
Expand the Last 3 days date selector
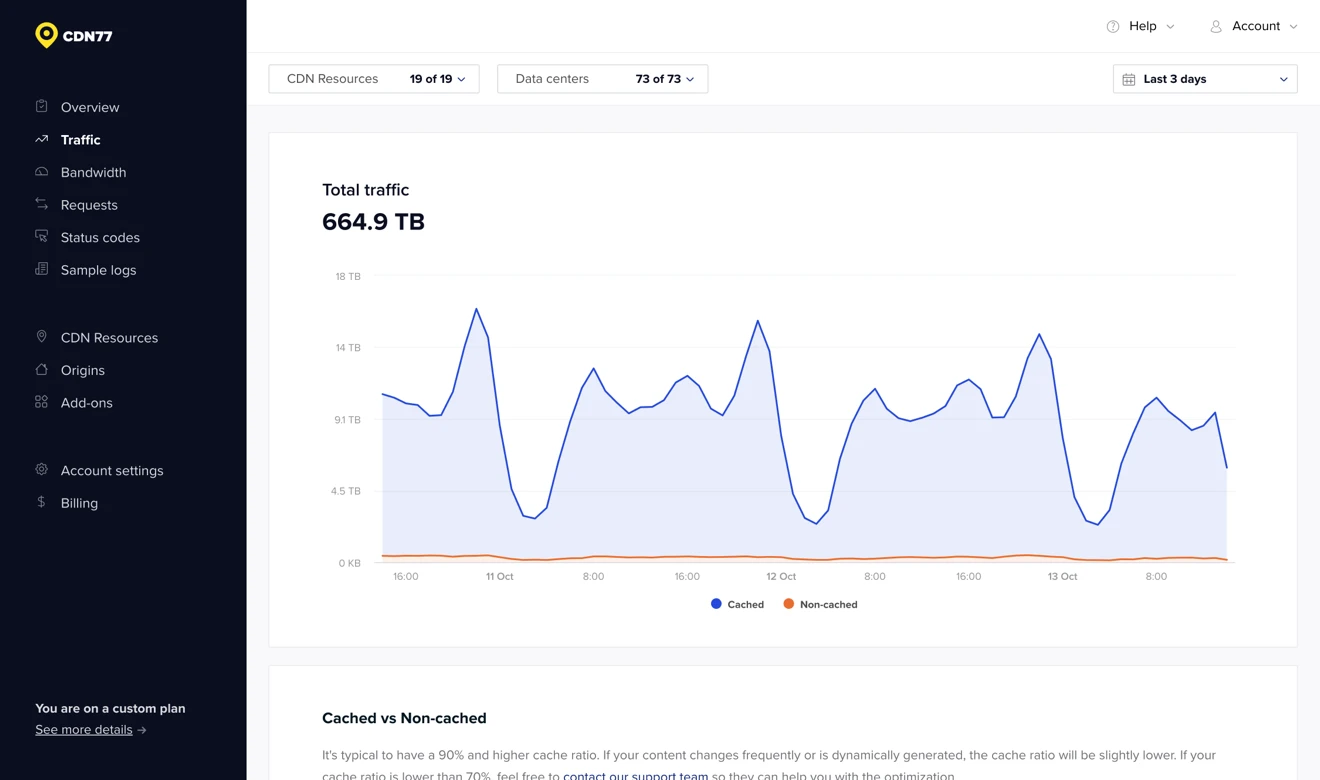1205,79
